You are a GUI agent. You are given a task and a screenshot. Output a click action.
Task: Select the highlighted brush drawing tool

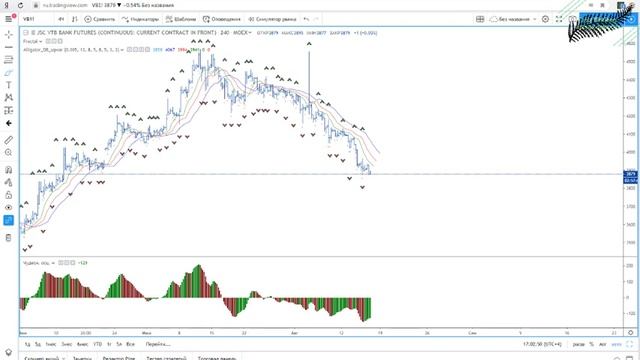pyautogui.click(x=8, y=73)
